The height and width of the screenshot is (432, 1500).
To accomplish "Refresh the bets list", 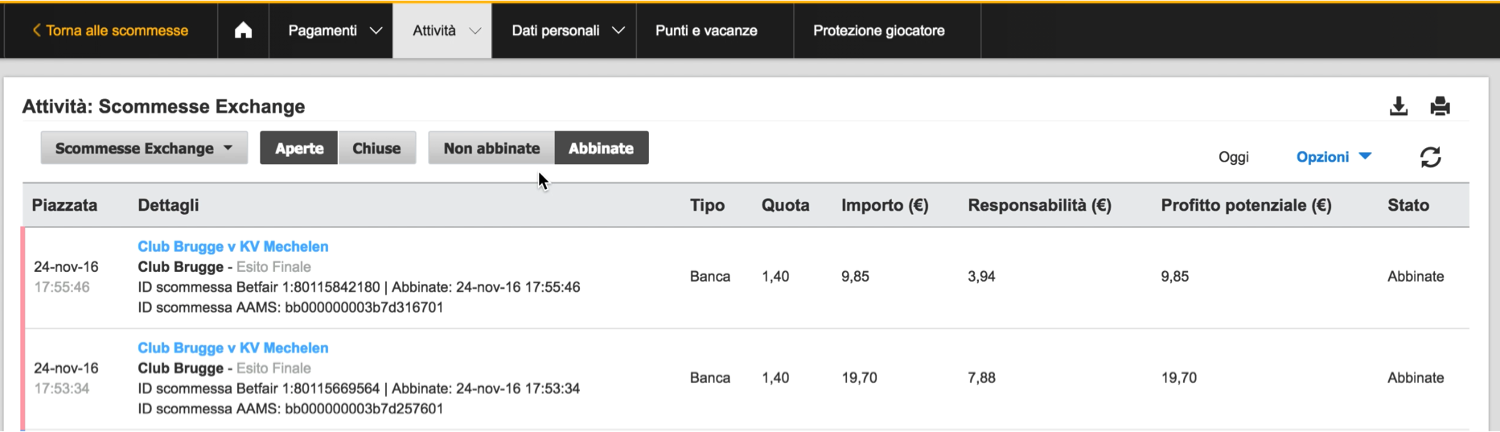I will 1431,157.
